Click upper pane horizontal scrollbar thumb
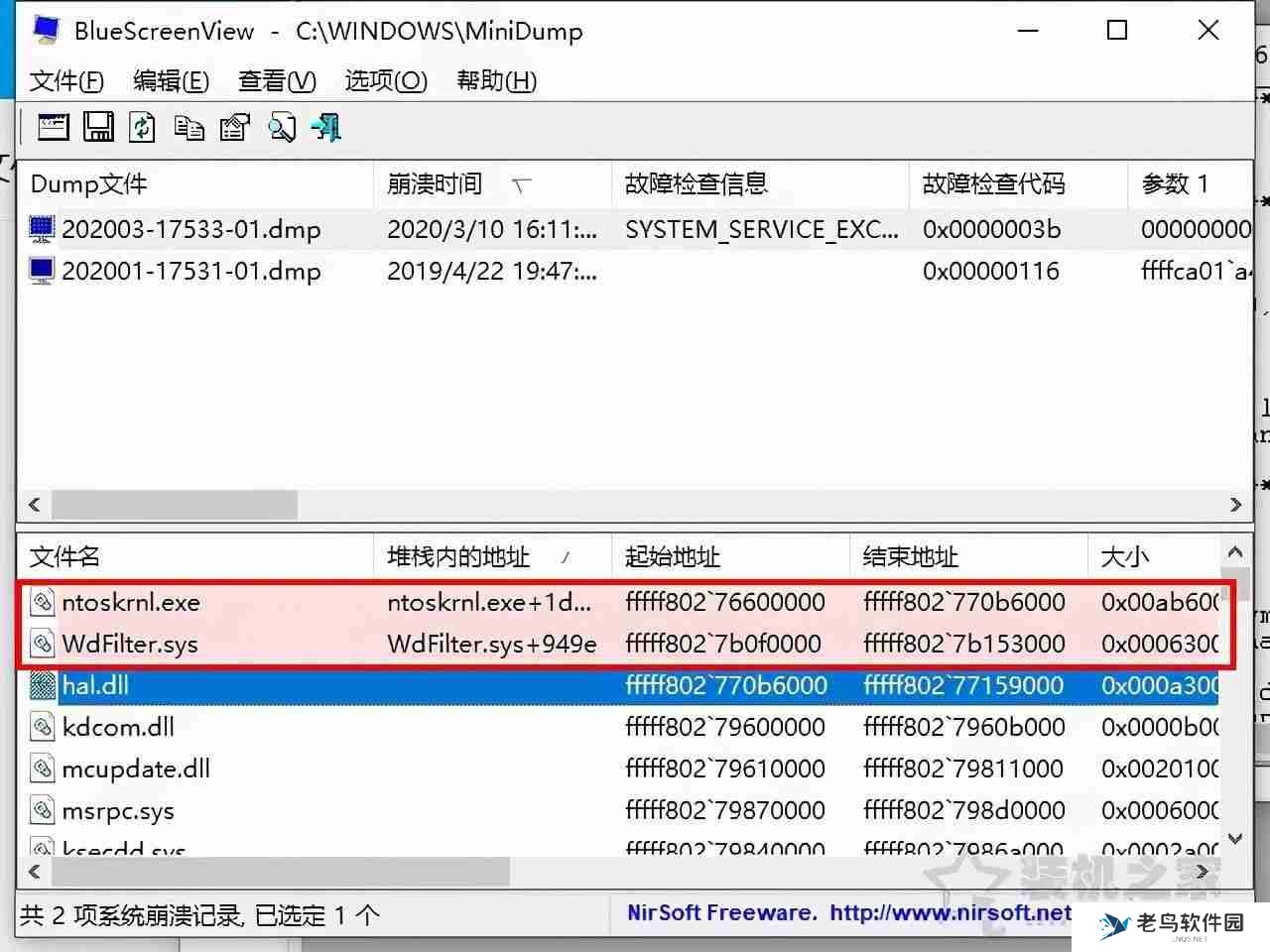Image resolution: width=1270 pixels, height=952 pixels. coord(175,504)
